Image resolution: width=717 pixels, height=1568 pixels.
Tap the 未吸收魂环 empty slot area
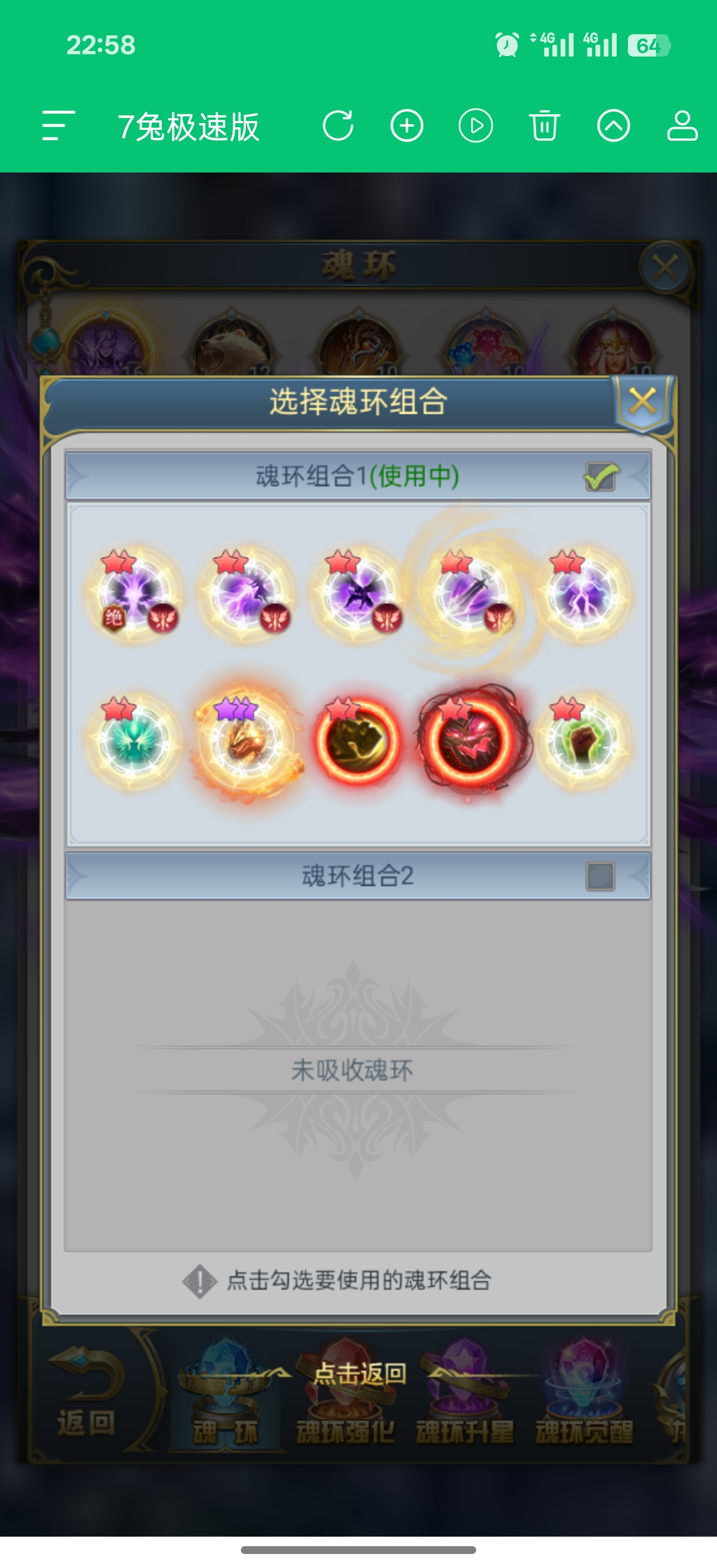(x=358, y=1076)
